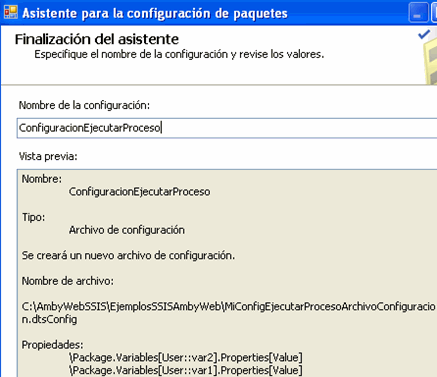437x377 pixels.
Task: Minimize the package configuration wizard window
Action: [418, 14]
